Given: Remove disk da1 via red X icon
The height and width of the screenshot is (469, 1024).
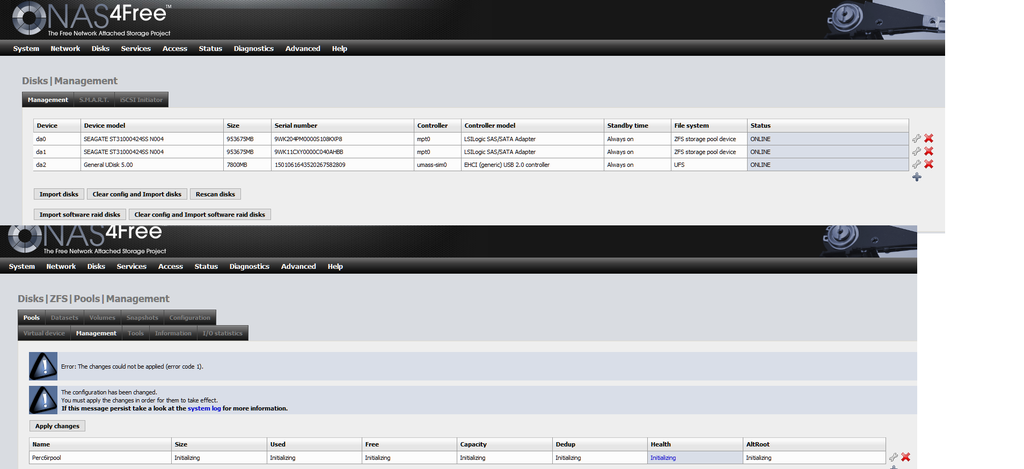Looking at the screenshot, I should [929, 151].
